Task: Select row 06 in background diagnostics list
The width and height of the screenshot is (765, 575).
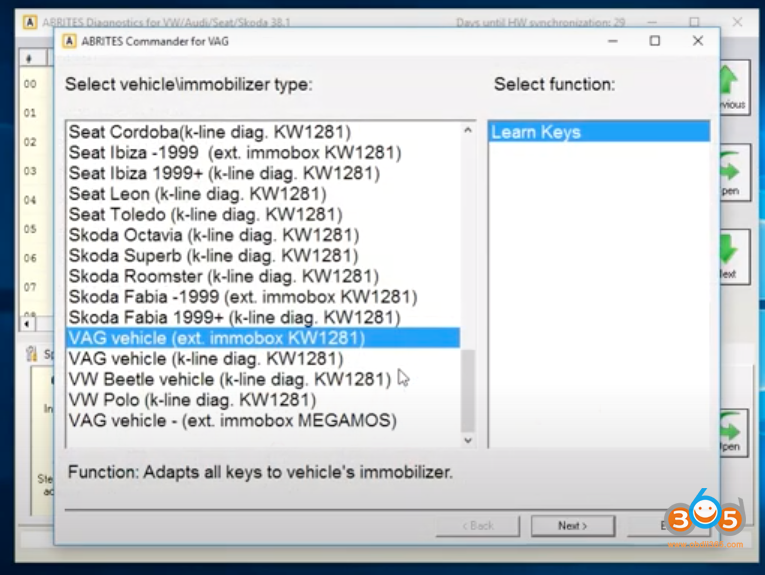Action: pyautogui.click(x=30, y=258)
